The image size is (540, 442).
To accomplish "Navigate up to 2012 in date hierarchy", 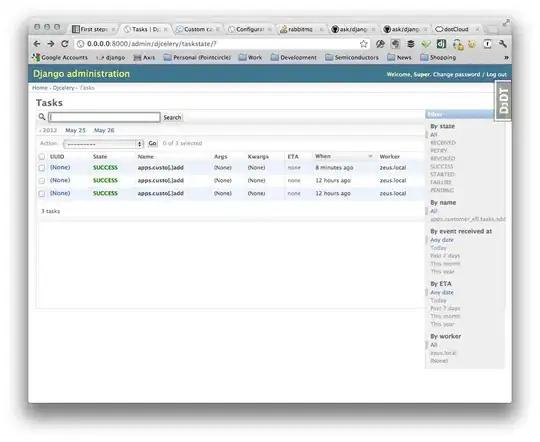I will 48,130.
